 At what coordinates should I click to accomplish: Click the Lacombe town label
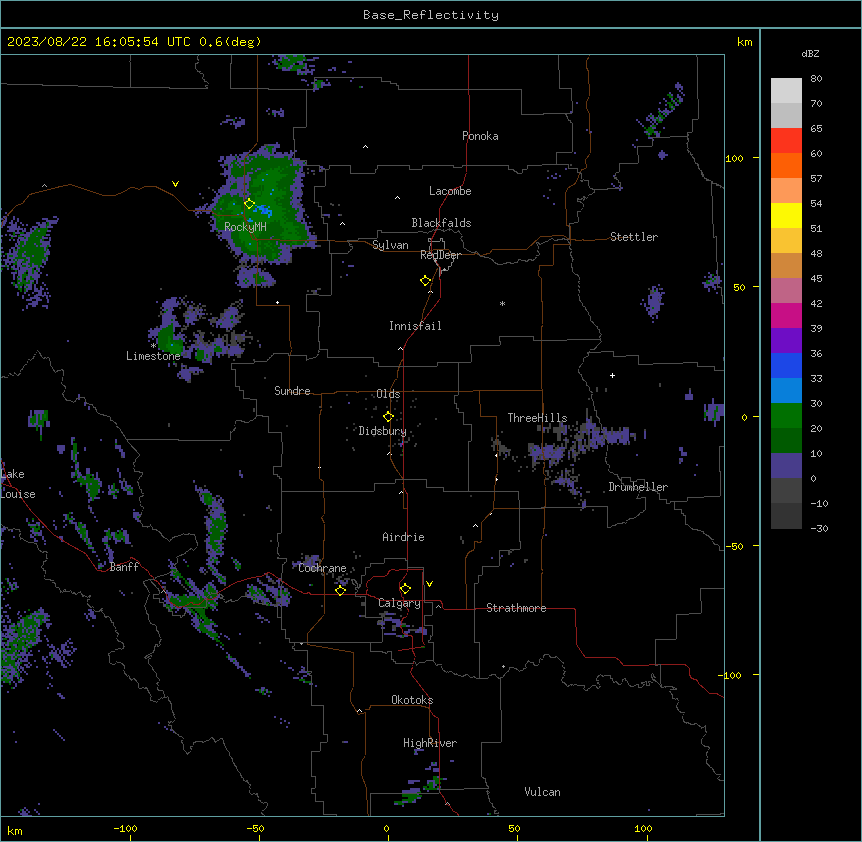pyautogui.click(x=450, y=191)
